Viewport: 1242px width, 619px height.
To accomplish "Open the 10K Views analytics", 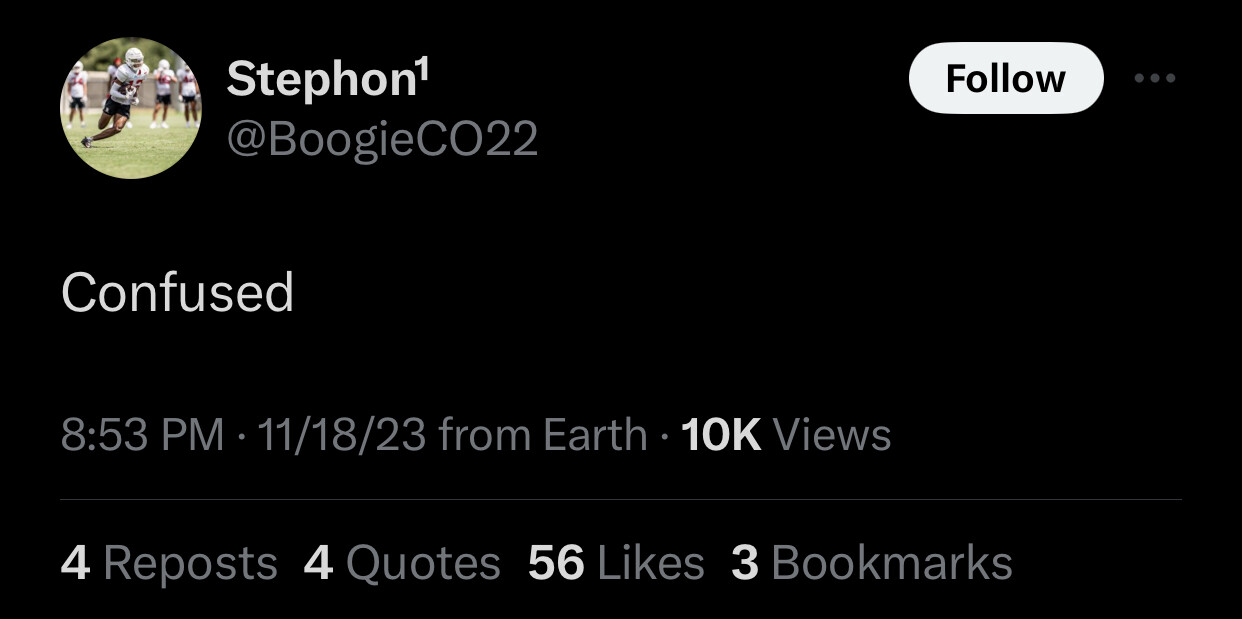I will pos(786,435).
